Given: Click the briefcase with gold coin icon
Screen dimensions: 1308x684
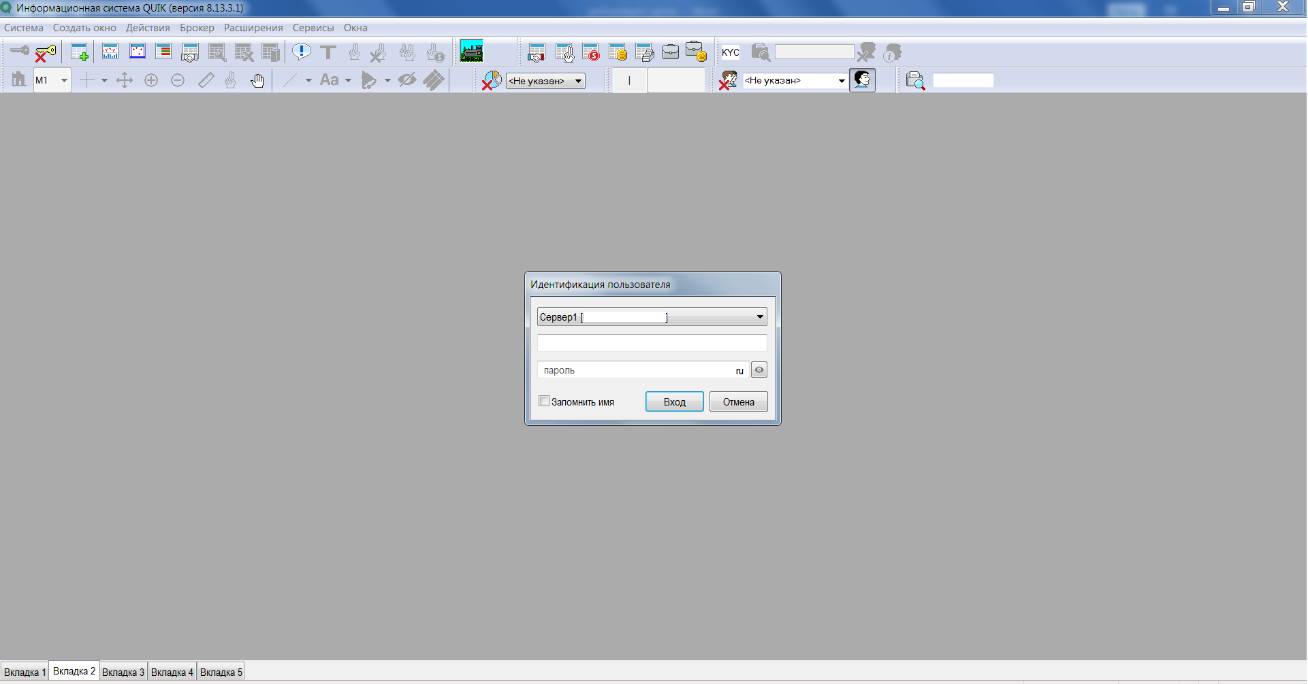Looking at the screenshot, I should (x=696, y=51).
